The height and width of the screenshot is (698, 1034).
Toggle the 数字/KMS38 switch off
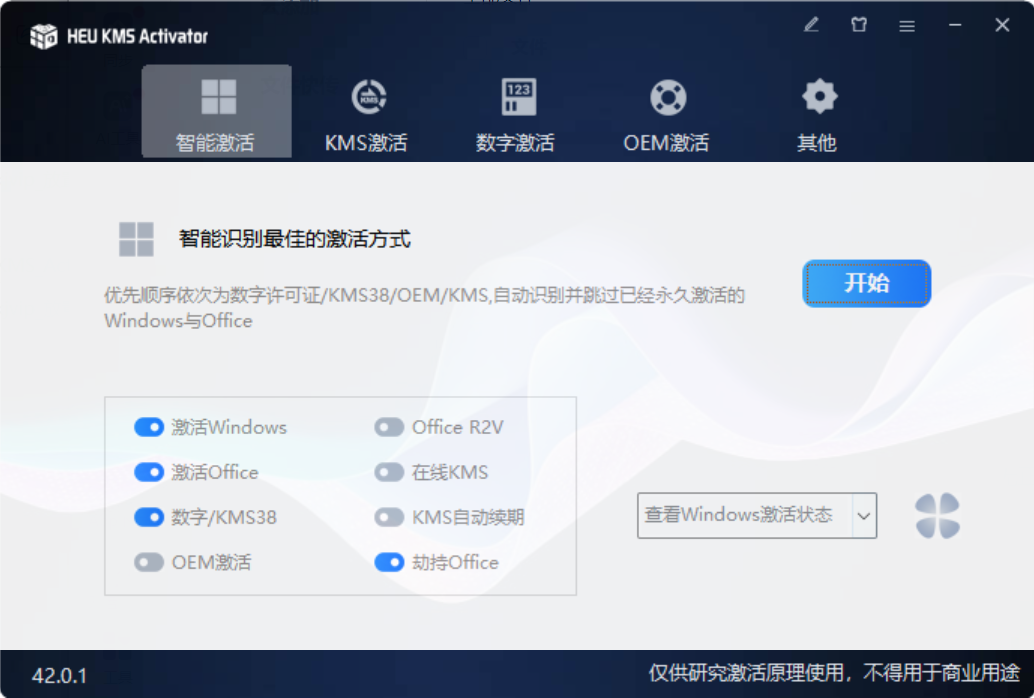click(148, 517)
